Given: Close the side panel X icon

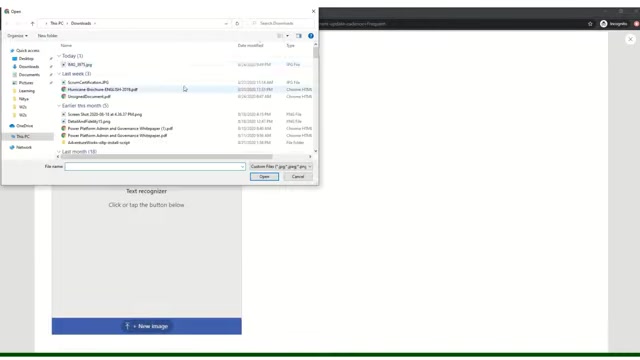Looking at the screenshot, I should pyautogui.click(x=630, y=39).
